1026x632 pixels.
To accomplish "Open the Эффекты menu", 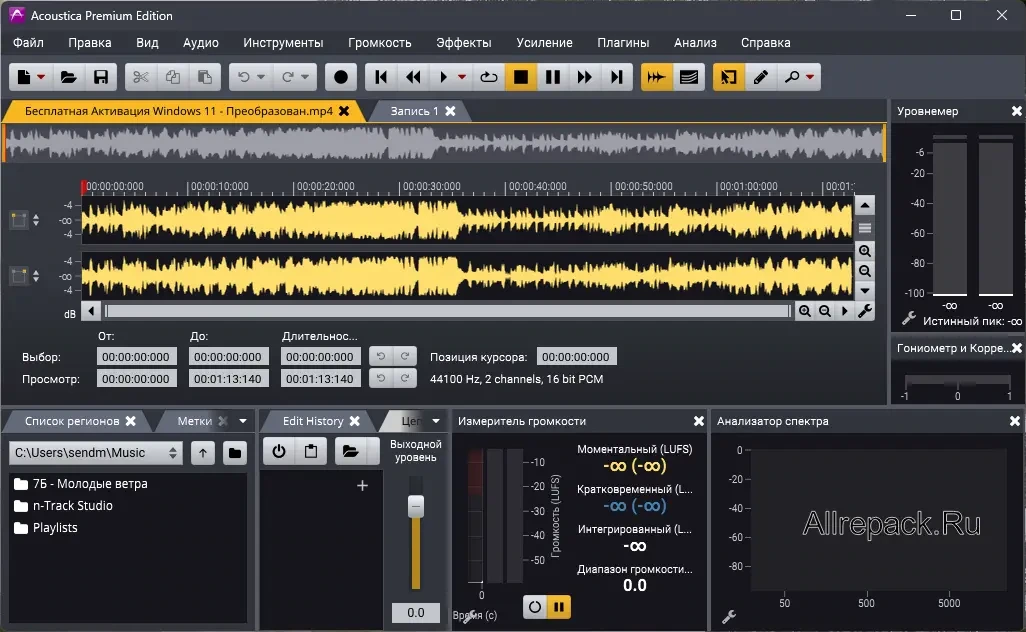I will coord(464,43).
